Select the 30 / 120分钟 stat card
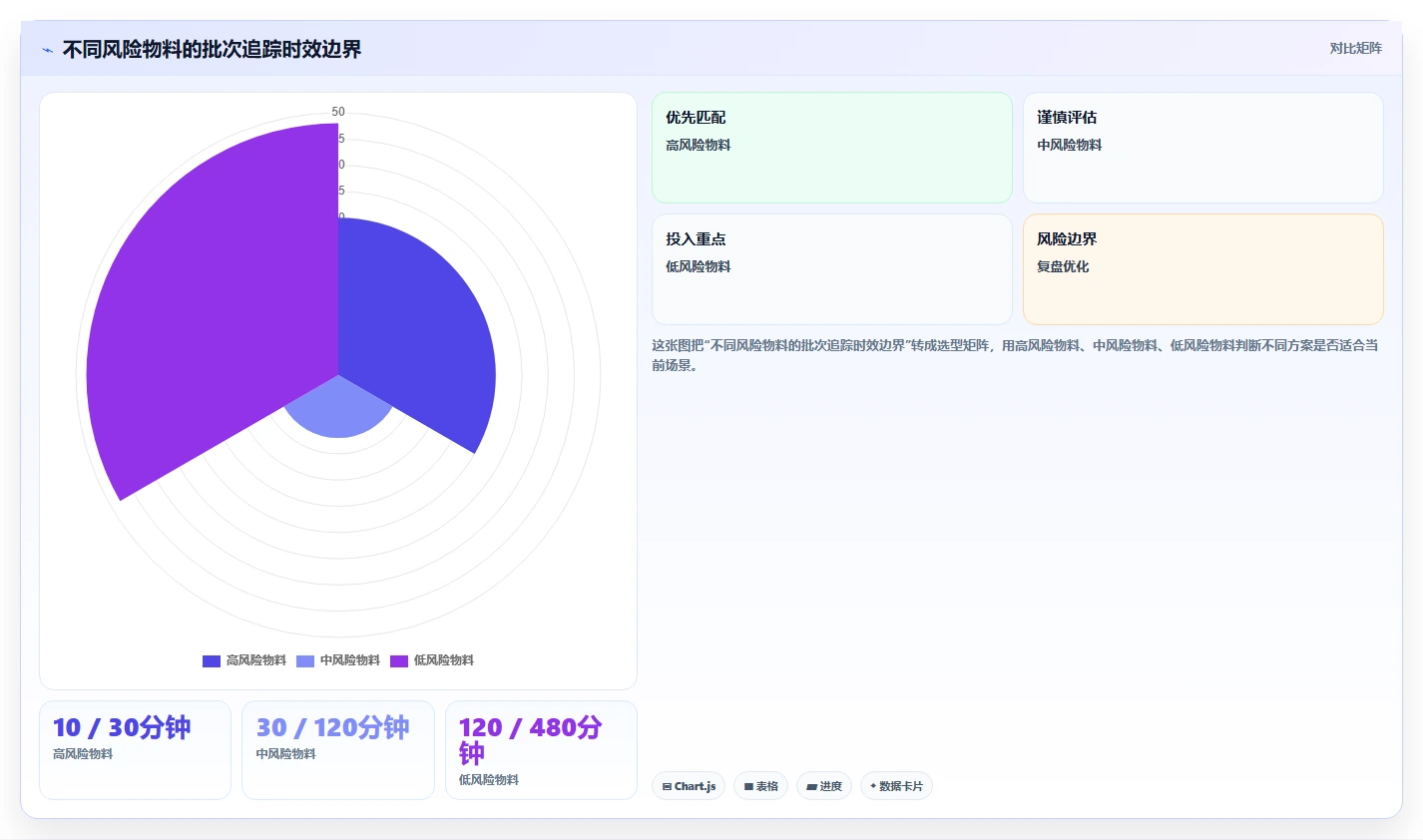The height and width of the screenshot is (840, 1423). click(338, 750)
